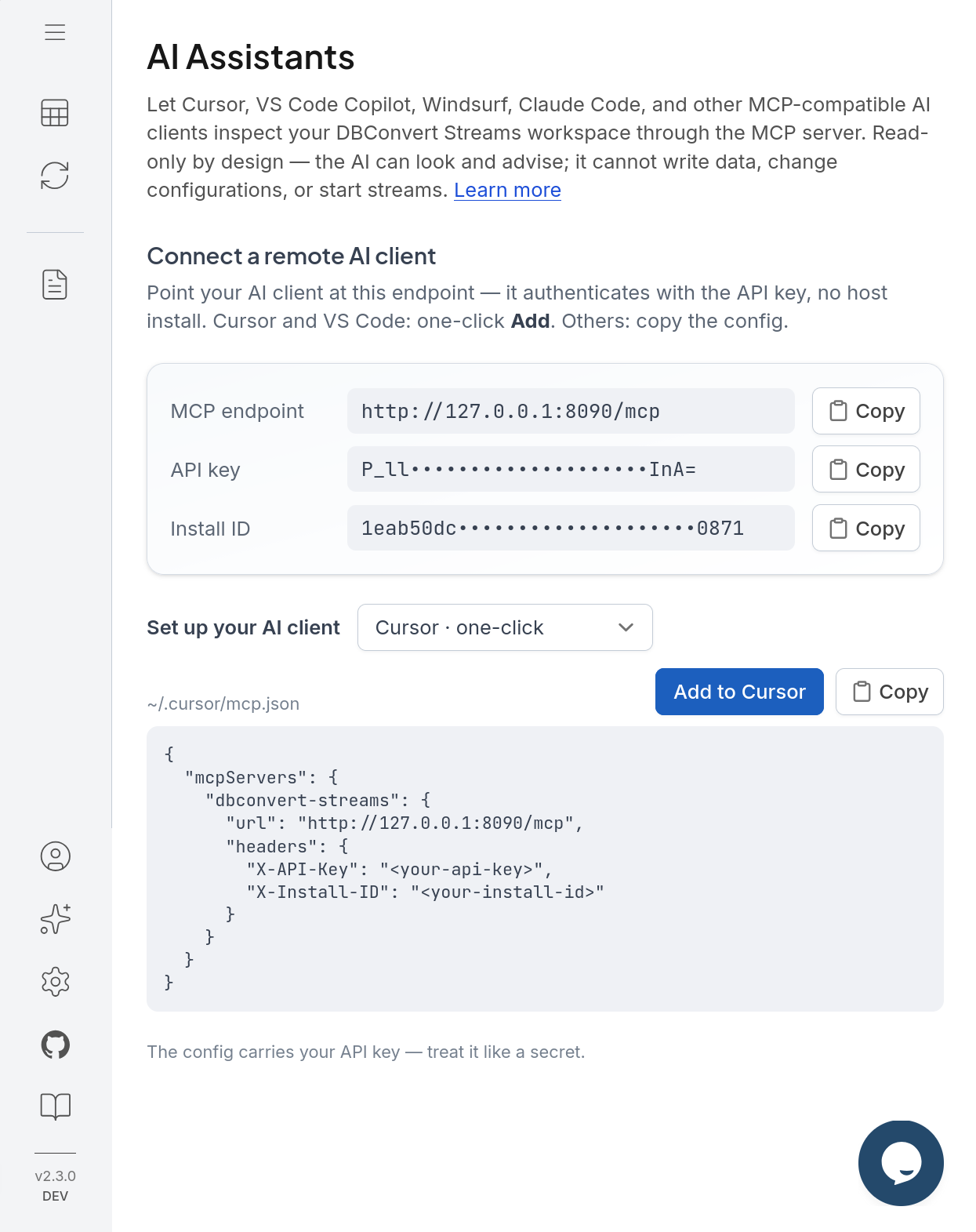
Task: Click the AI Assistants page heading
Action: 251,57
